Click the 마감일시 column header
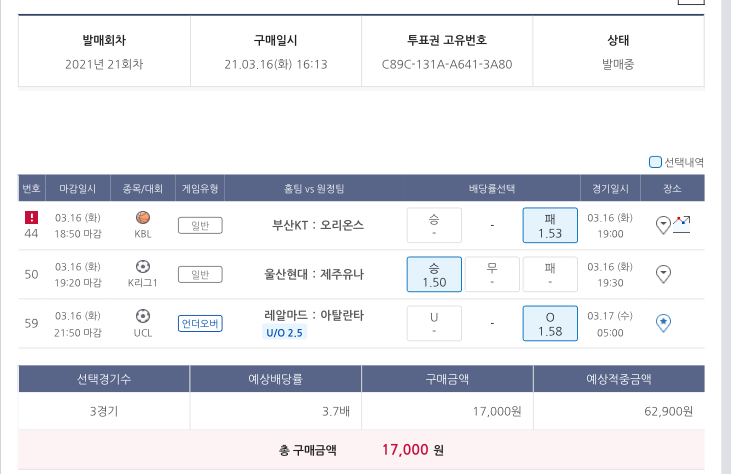This screenshot has width=731, height=474. tap(78, 188)
